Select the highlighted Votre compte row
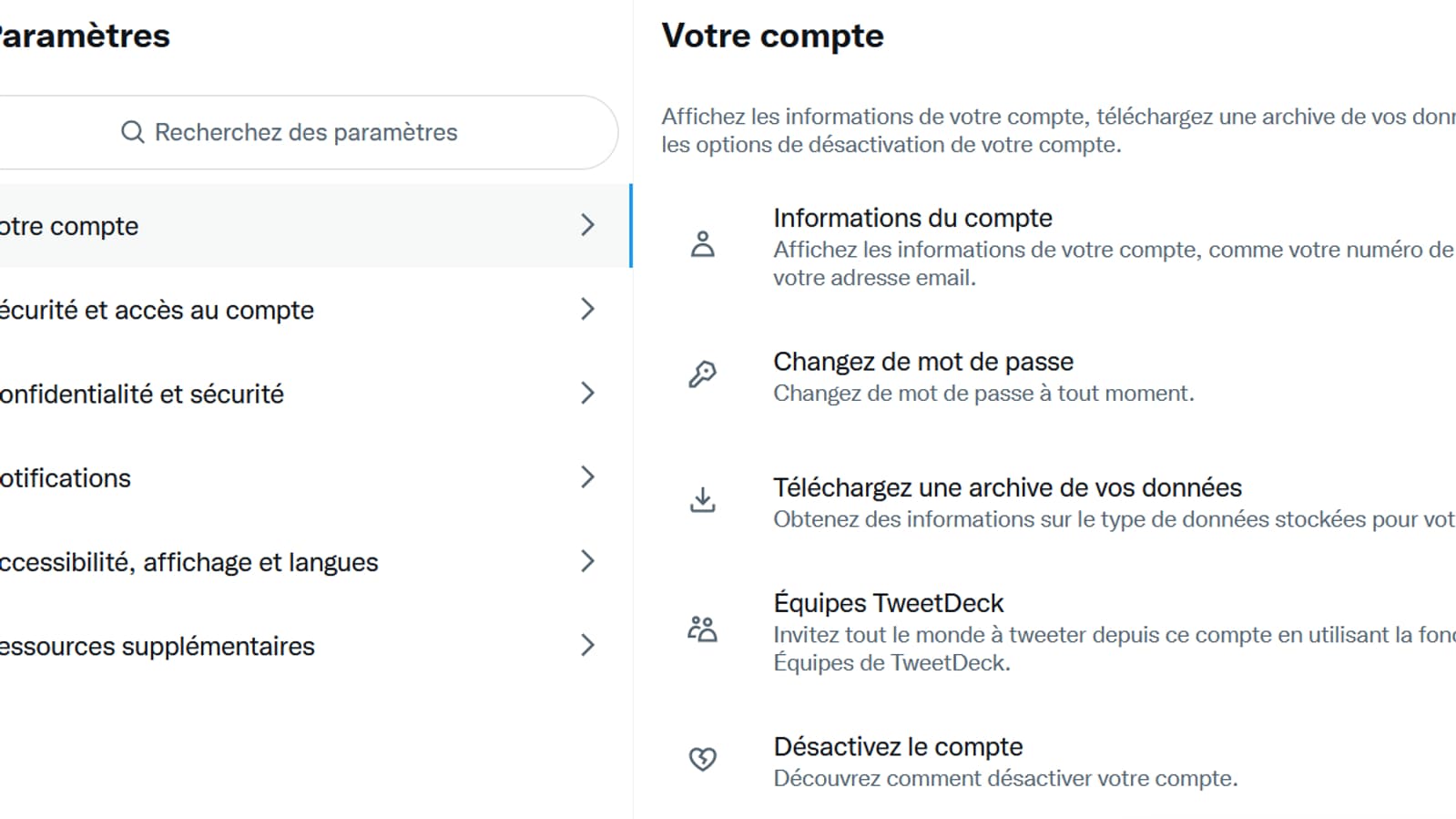The image size is (1456, 819). coord(273,226)
